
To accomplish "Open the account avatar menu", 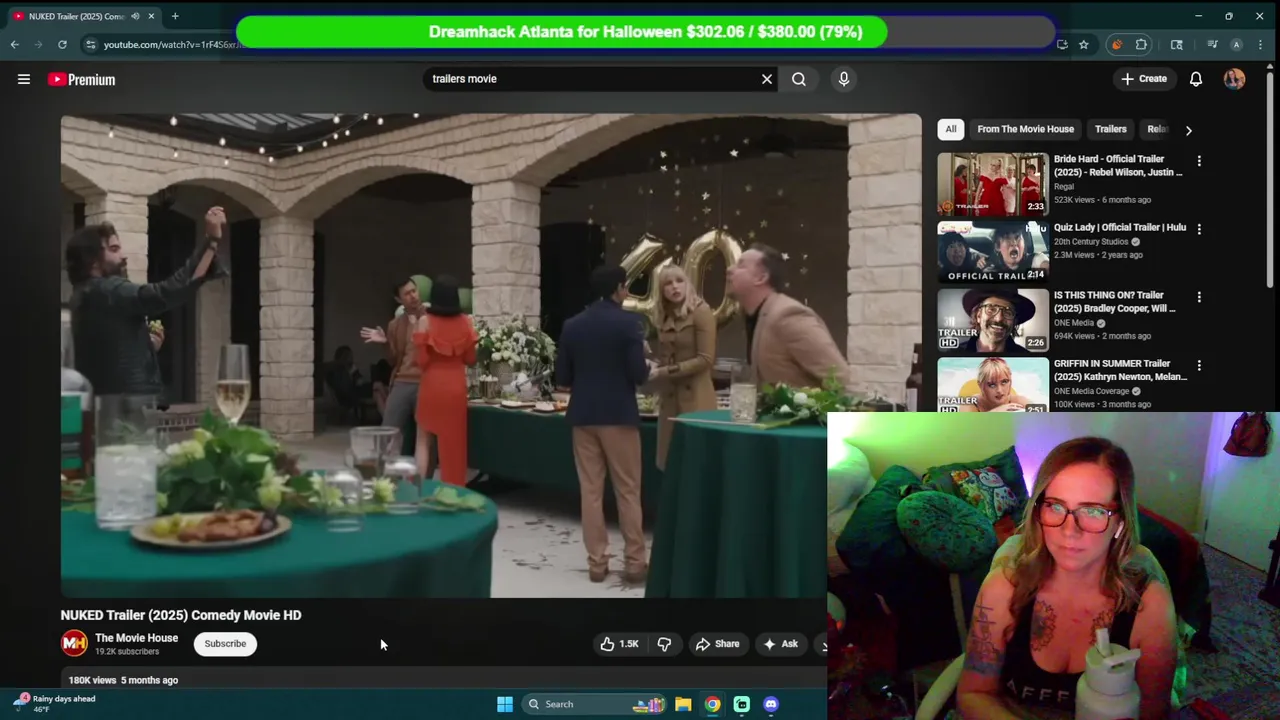I will pyautogui.click(x=1234, y=79).
